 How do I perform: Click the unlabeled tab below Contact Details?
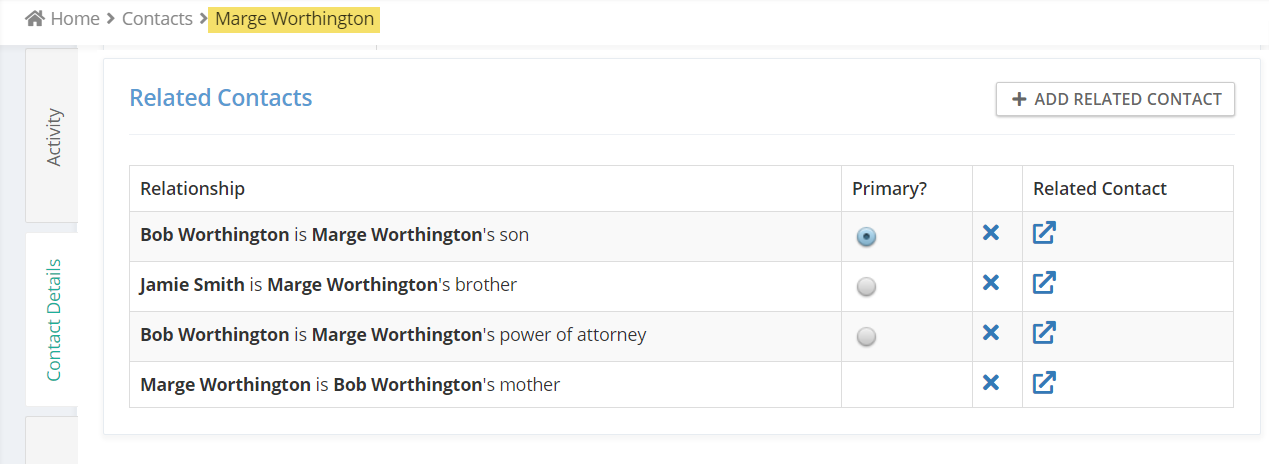[53, 440]
